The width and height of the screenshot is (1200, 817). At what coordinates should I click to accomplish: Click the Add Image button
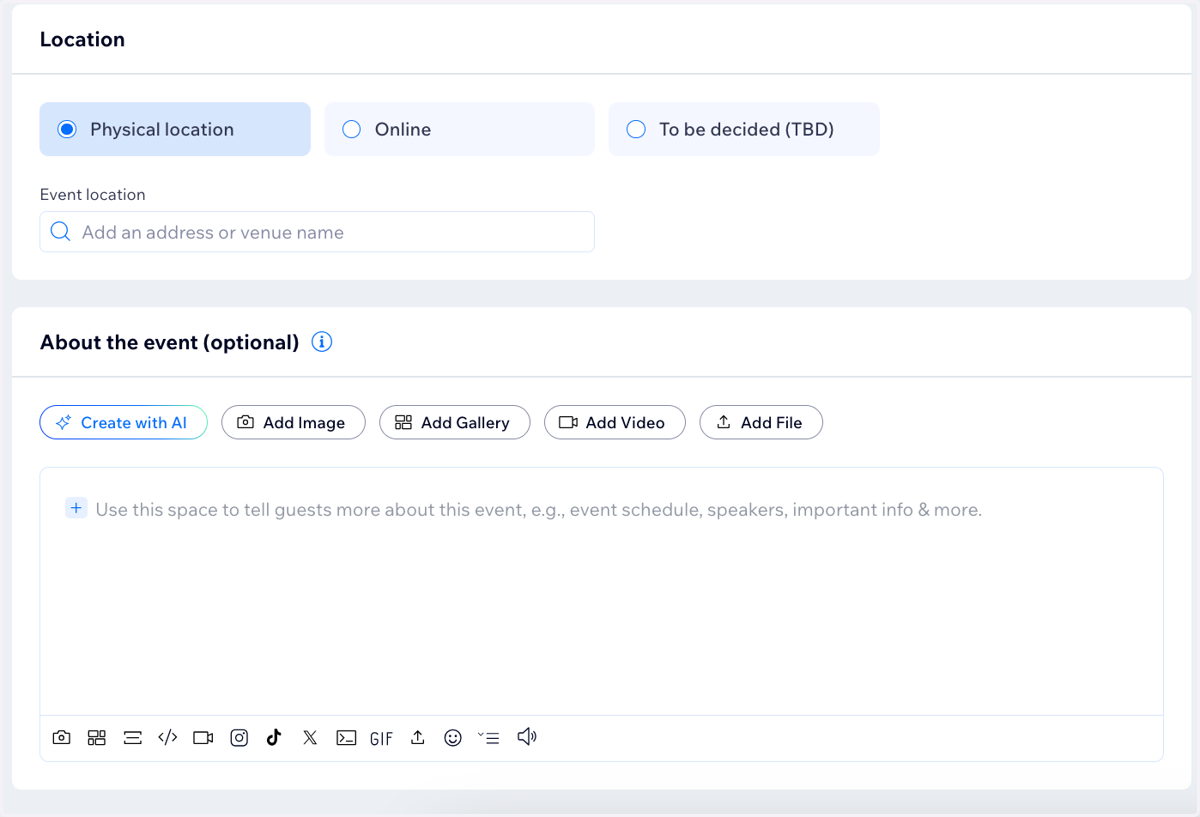click(x=293, y=422)
